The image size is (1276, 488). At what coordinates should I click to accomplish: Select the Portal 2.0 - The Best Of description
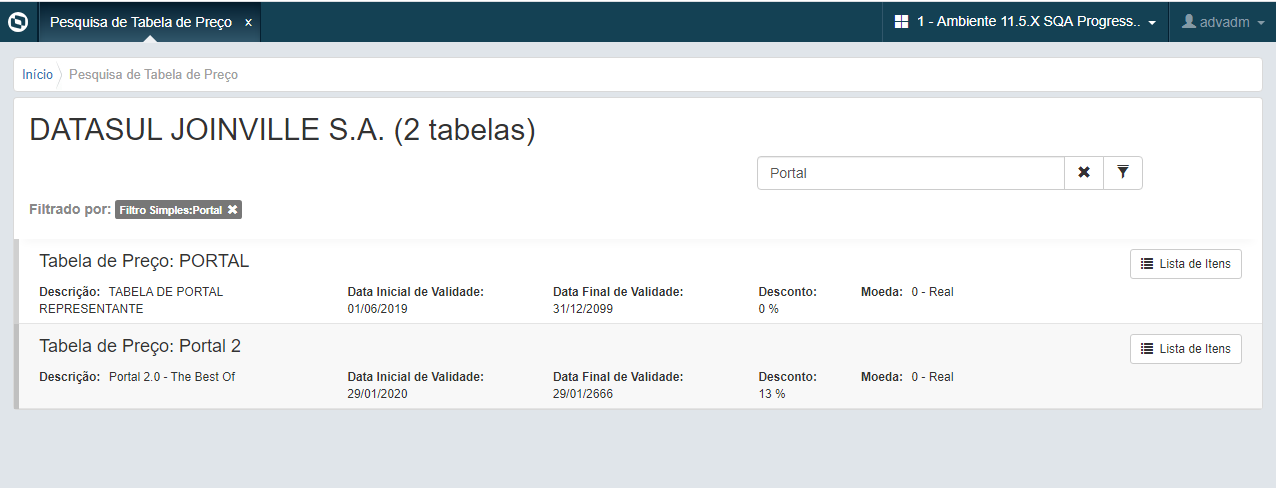pos(171,377)
